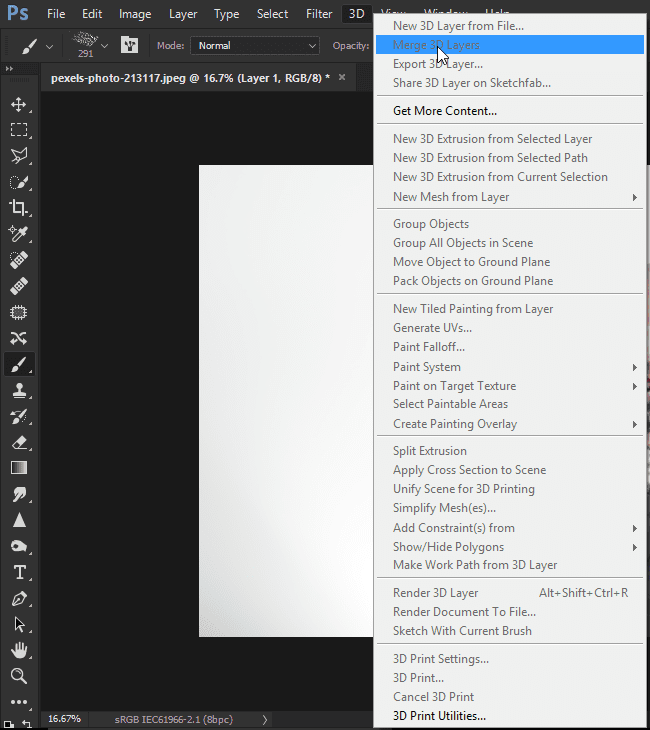Screen dimensions: 650x730
Task: Select the Zoom magnifier tool
Action: click(18, 676)
